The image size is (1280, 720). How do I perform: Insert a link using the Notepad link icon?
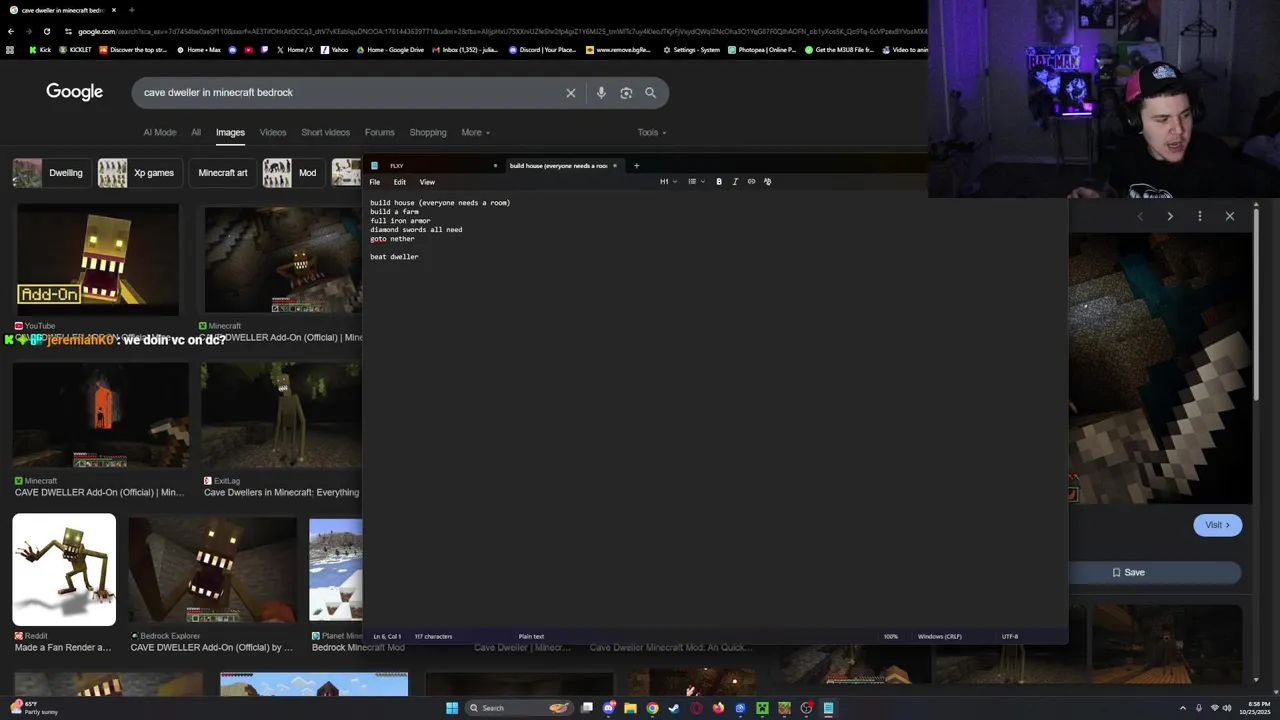pos(751,182)
